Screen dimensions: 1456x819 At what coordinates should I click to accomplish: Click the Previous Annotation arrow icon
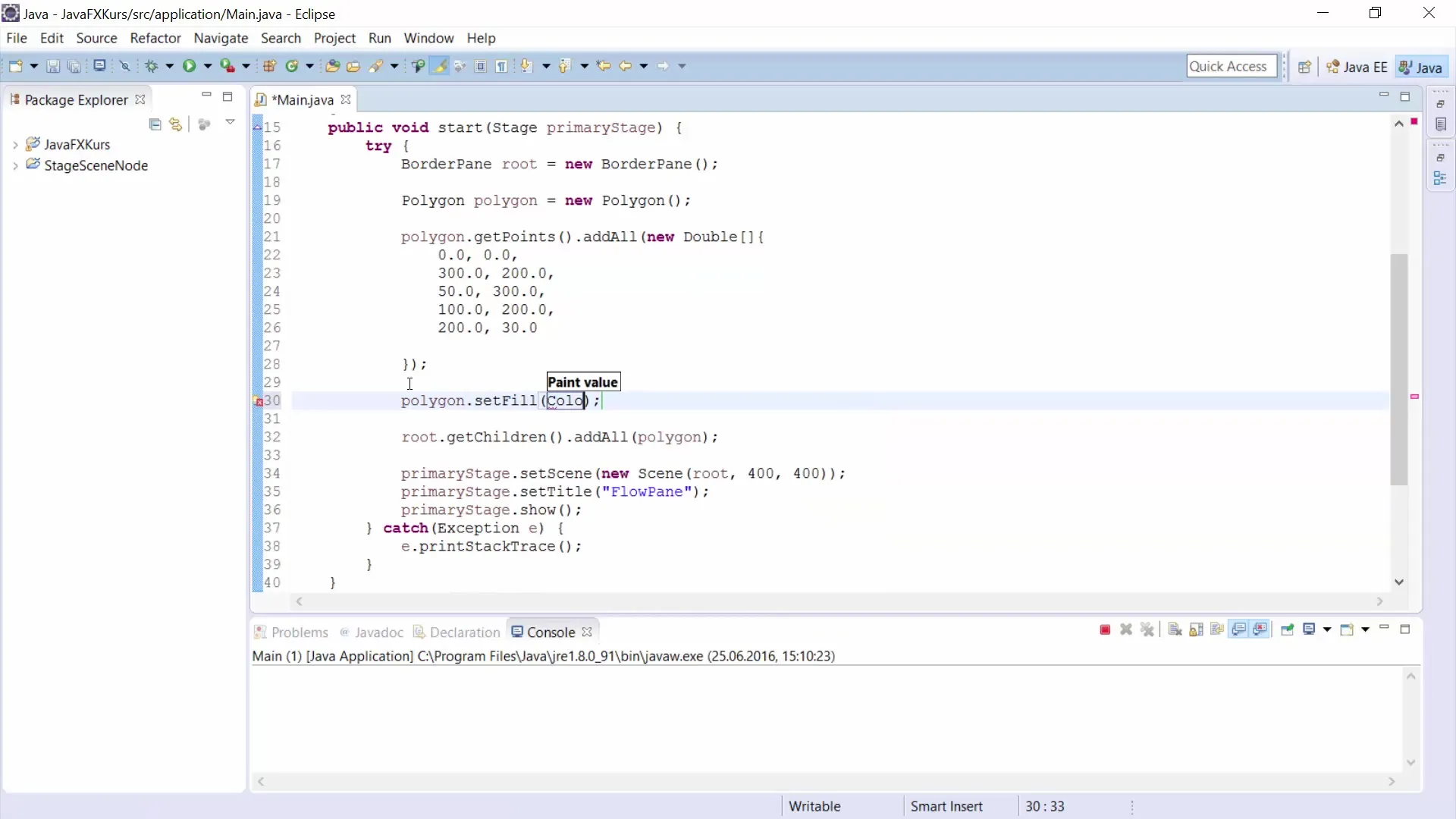tap(565, 66)
